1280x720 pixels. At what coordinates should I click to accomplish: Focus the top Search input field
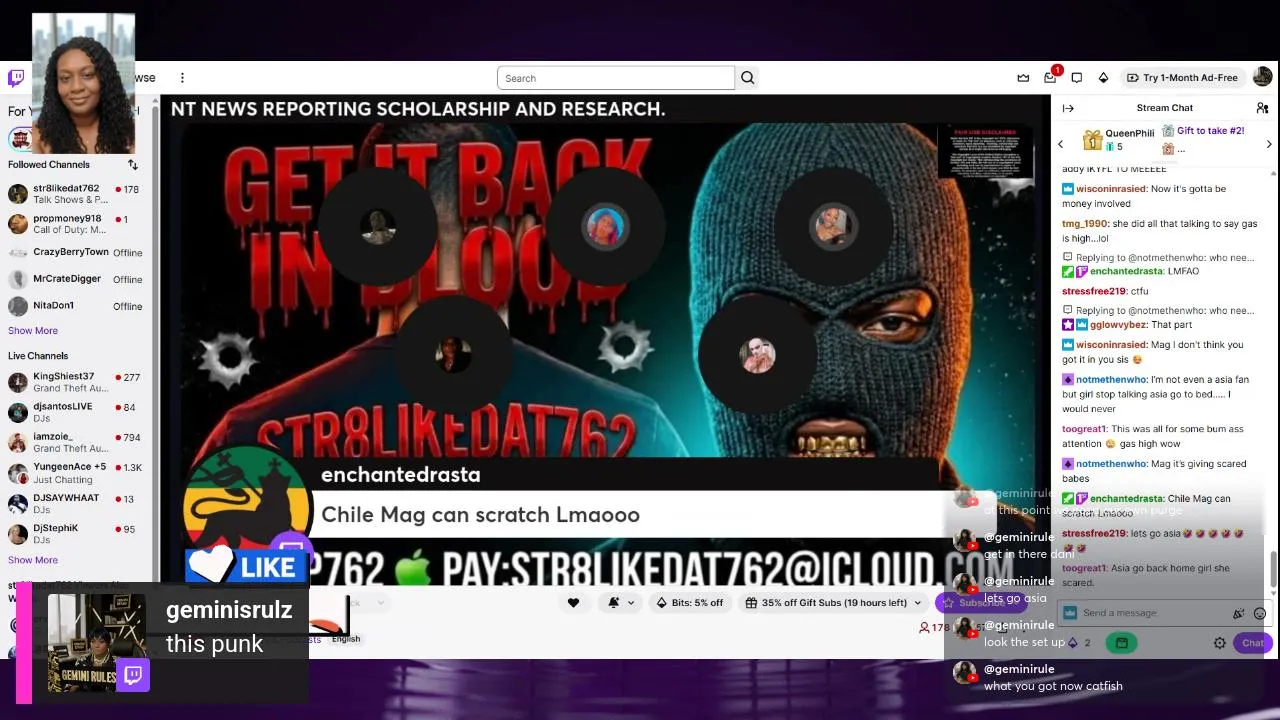[616, 78]
